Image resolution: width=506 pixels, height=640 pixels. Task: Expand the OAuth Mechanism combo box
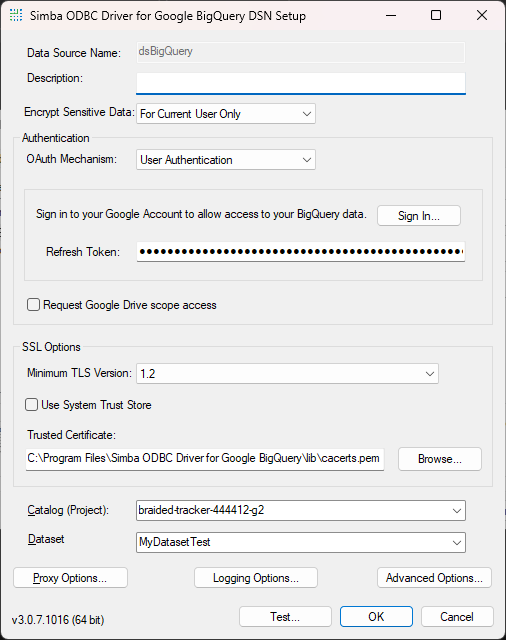226,160
